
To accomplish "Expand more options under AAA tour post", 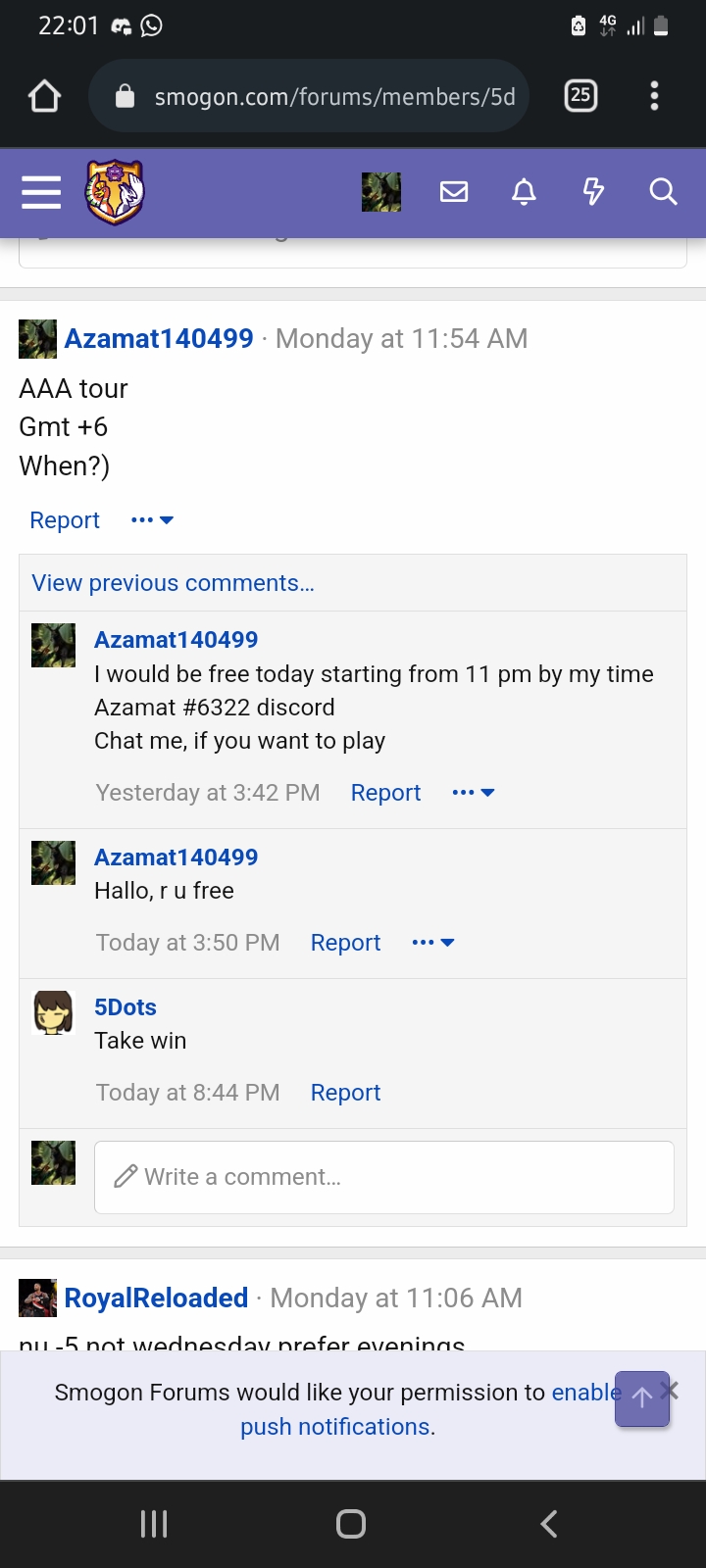I will pos(152,520).
